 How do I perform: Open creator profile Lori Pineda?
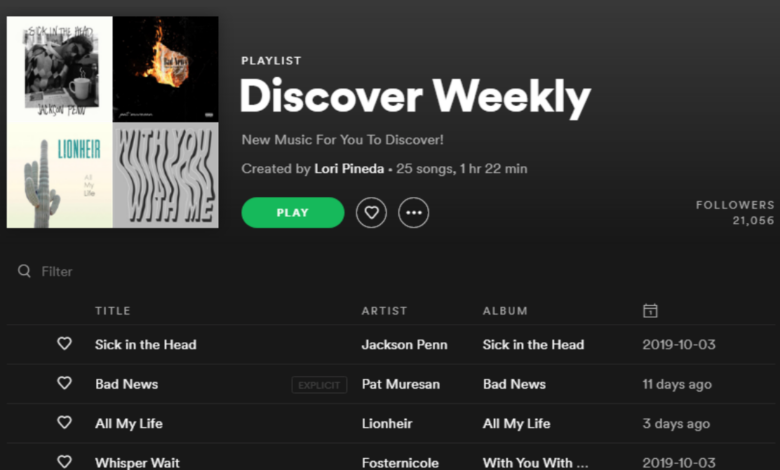[x=349, y=169]
